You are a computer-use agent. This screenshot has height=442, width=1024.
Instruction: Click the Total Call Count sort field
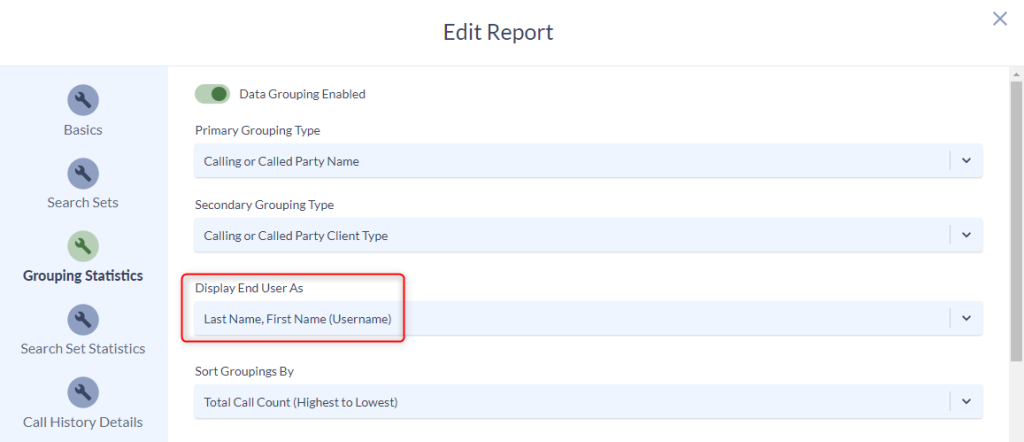[x=588, y=402]
